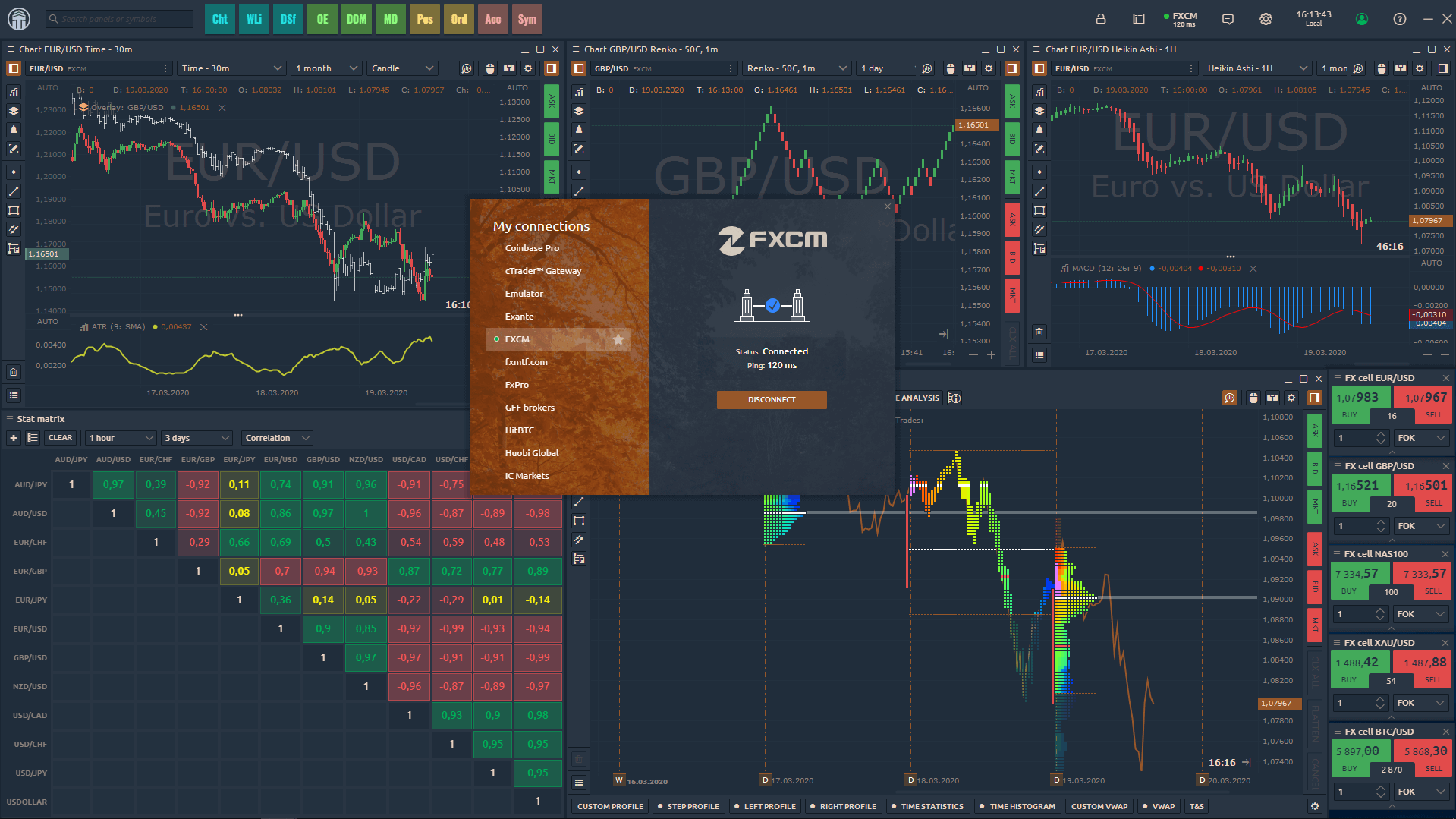
Task: Select the drawing pencil tool in EUR/USD 30m chart
Action: pyautogui.click(x=14, y=149)
